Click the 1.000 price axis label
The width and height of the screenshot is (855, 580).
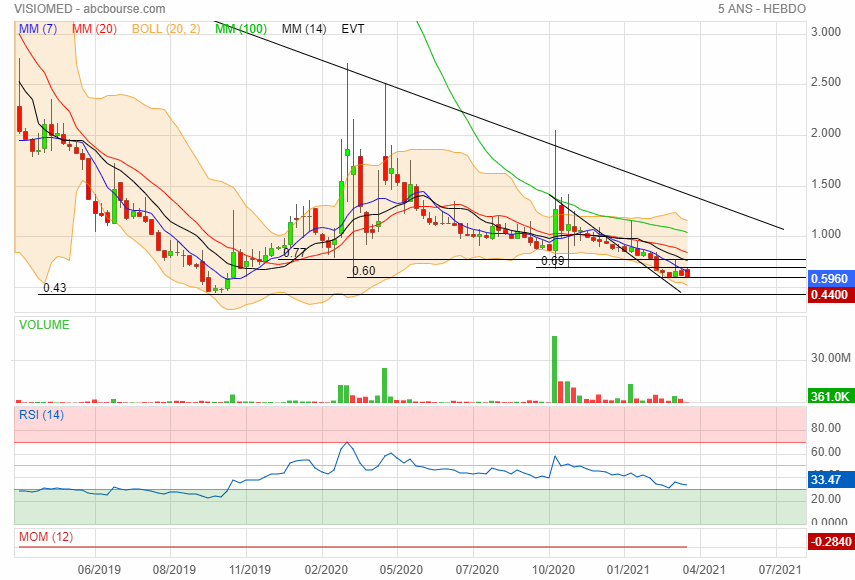point(826,234)
